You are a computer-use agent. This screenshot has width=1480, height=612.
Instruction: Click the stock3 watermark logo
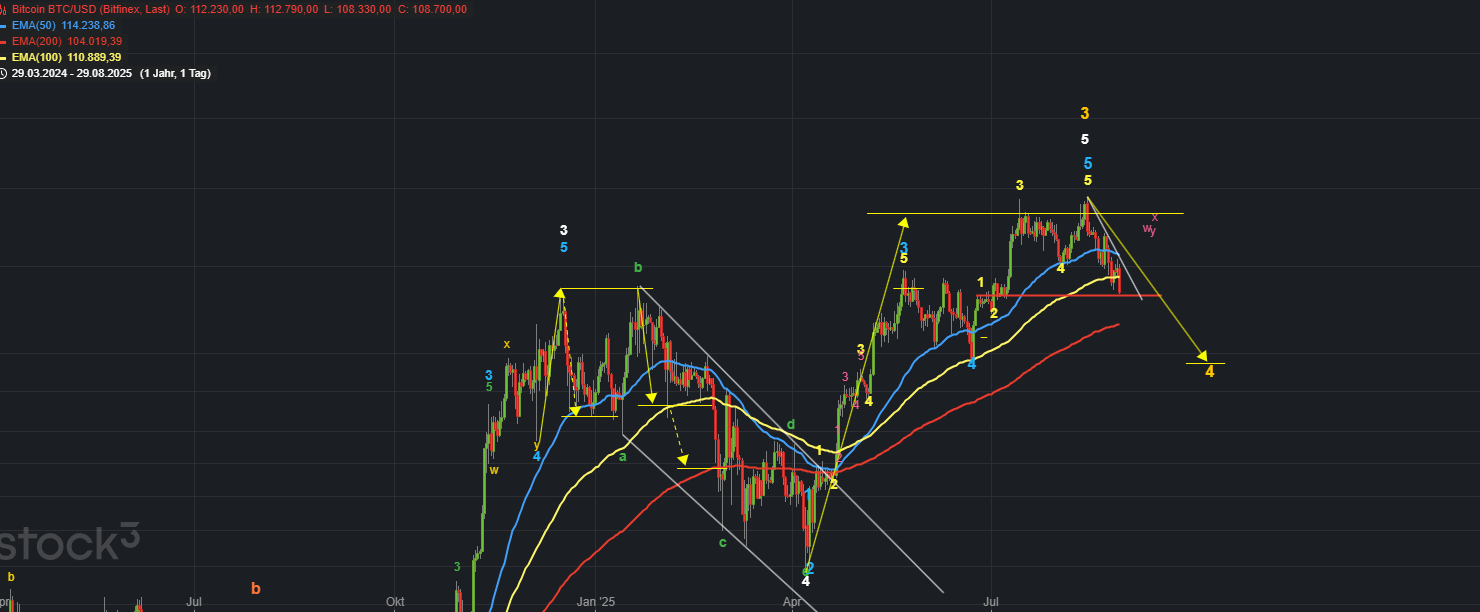click(68, 543)
